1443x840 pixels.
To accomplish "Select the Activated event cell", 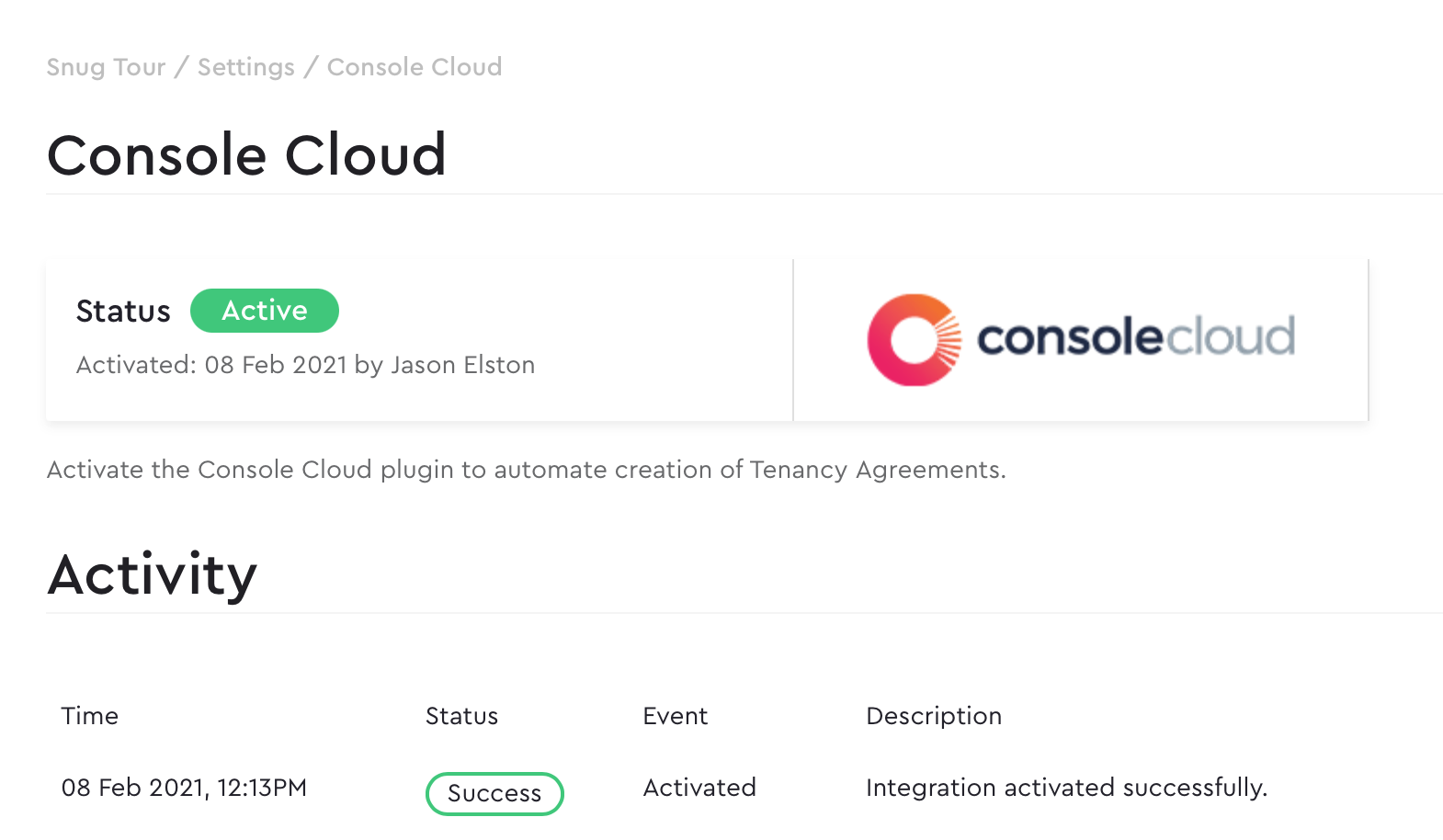I will [x=699, y=788].
